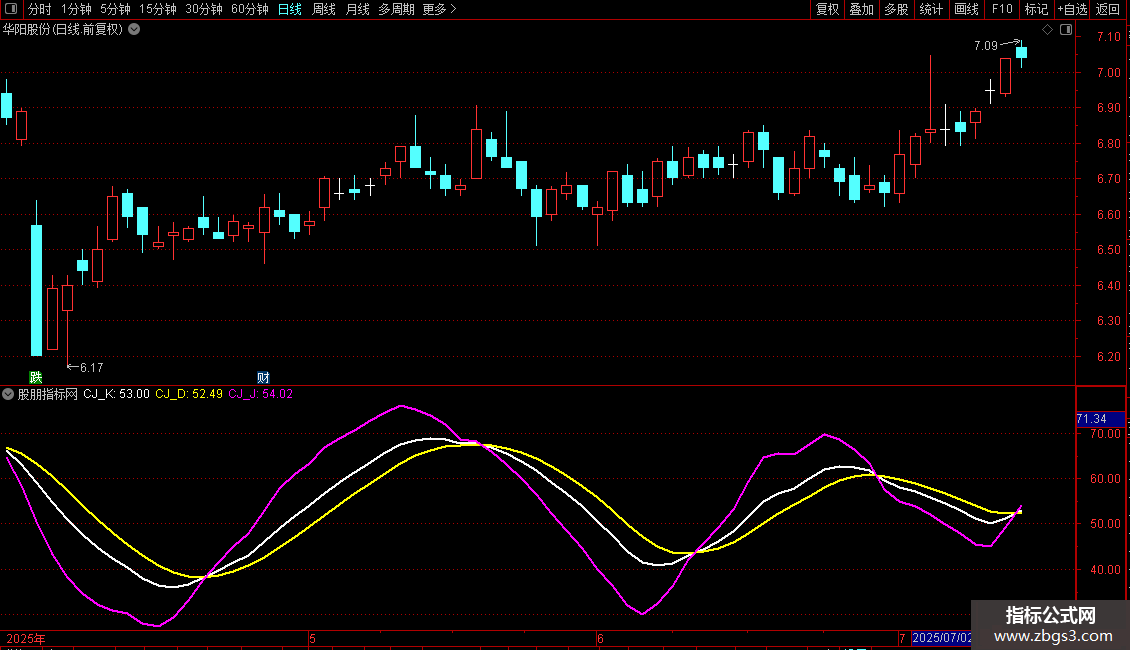
Task: Switch to the 月线 monthly chart
Action: click(x=357, y=9)
